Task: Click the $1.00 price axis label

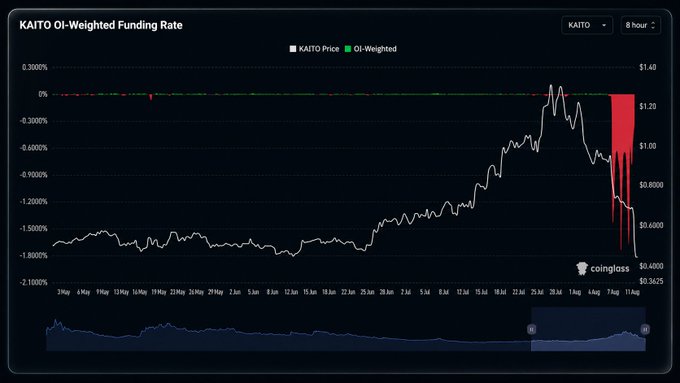Action: coord(647,146)
